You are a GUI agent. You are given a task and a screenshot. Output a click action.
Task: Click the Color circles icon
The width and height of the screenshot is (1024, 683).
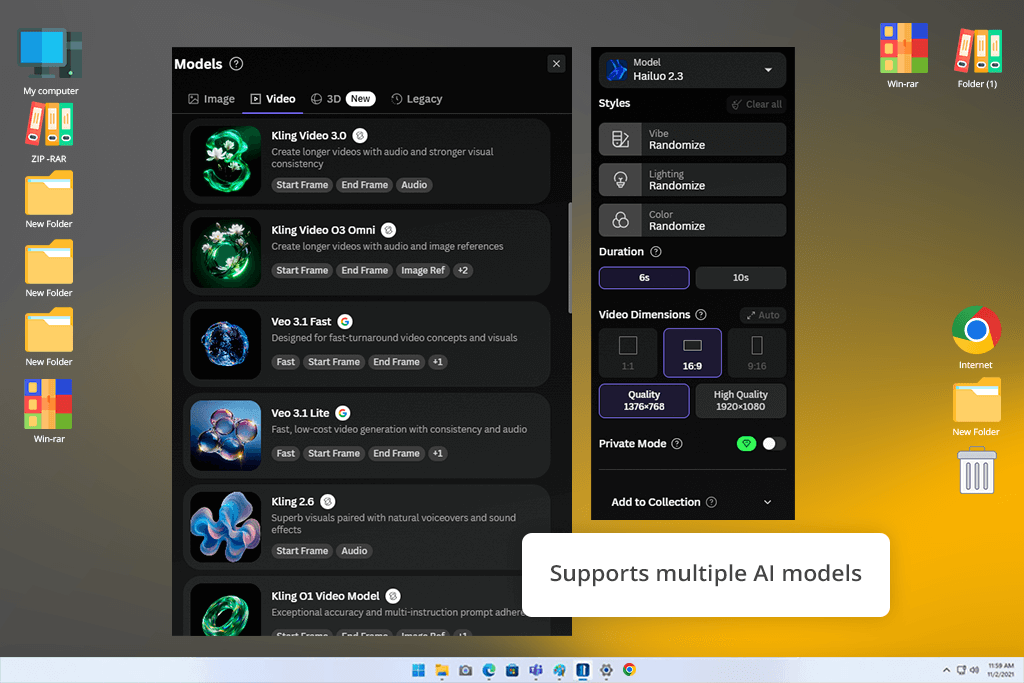click(x=620, y=220)
